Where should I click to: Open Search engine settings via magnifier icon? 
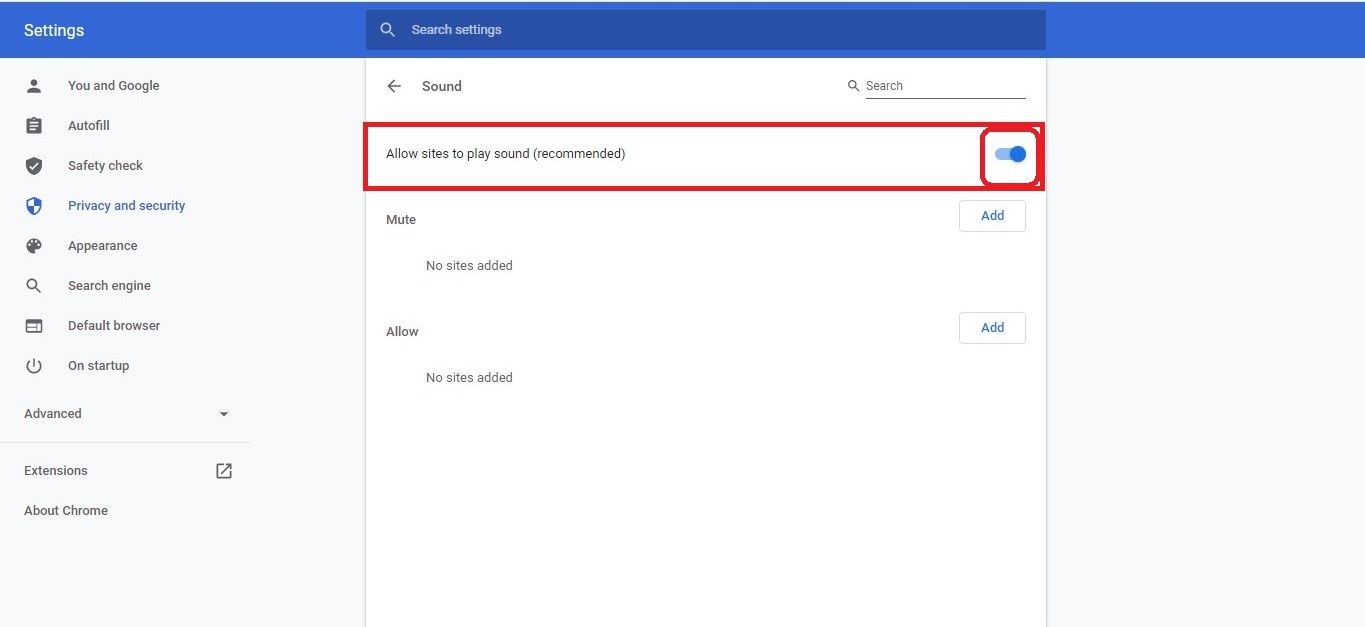(33, 285)
